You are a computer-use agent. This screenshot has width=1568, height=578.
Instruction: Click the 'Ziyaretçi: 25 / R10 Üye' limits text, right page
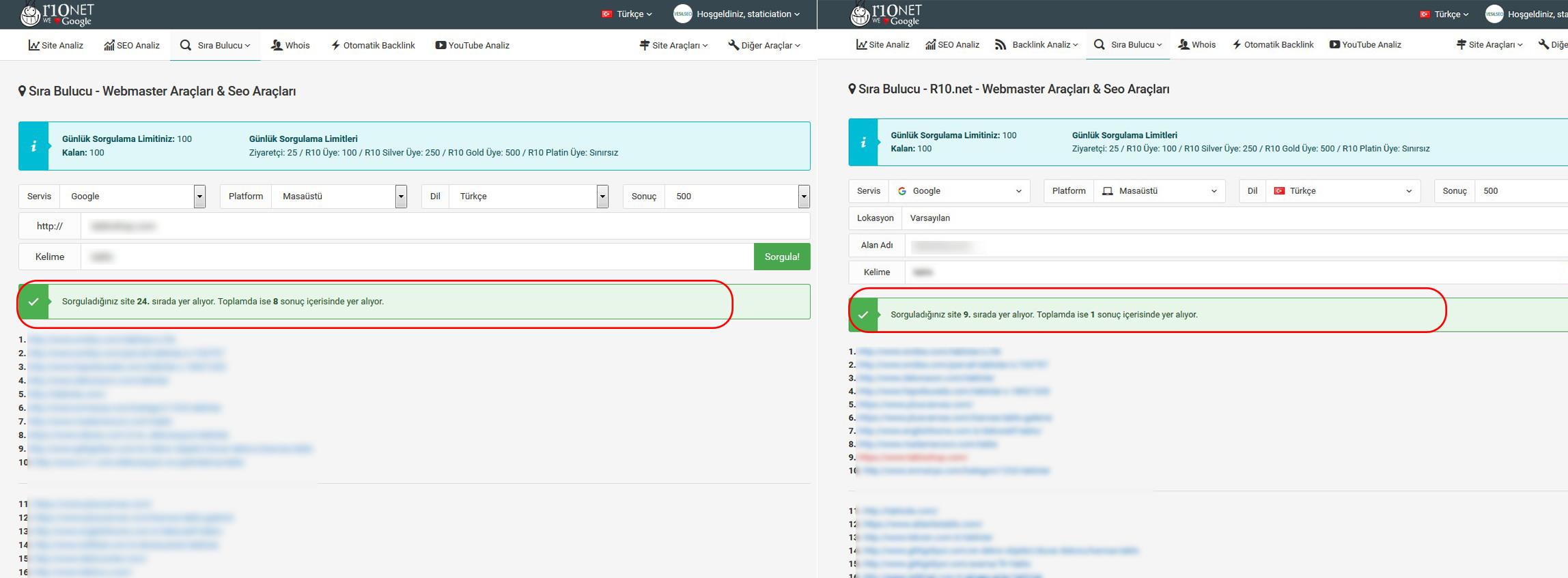[x=1251, y=149]
